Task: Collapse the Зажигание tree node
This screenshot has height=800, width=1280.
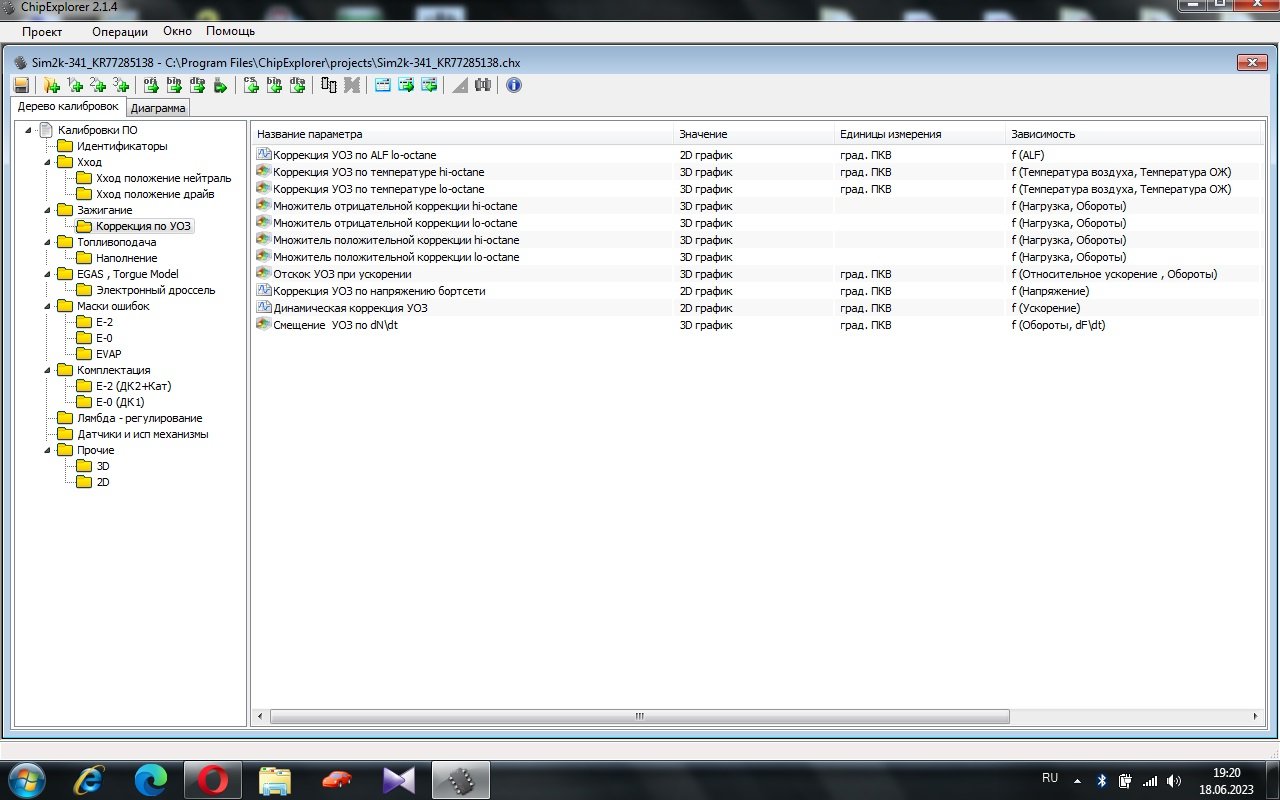Action: click(47, 210)
